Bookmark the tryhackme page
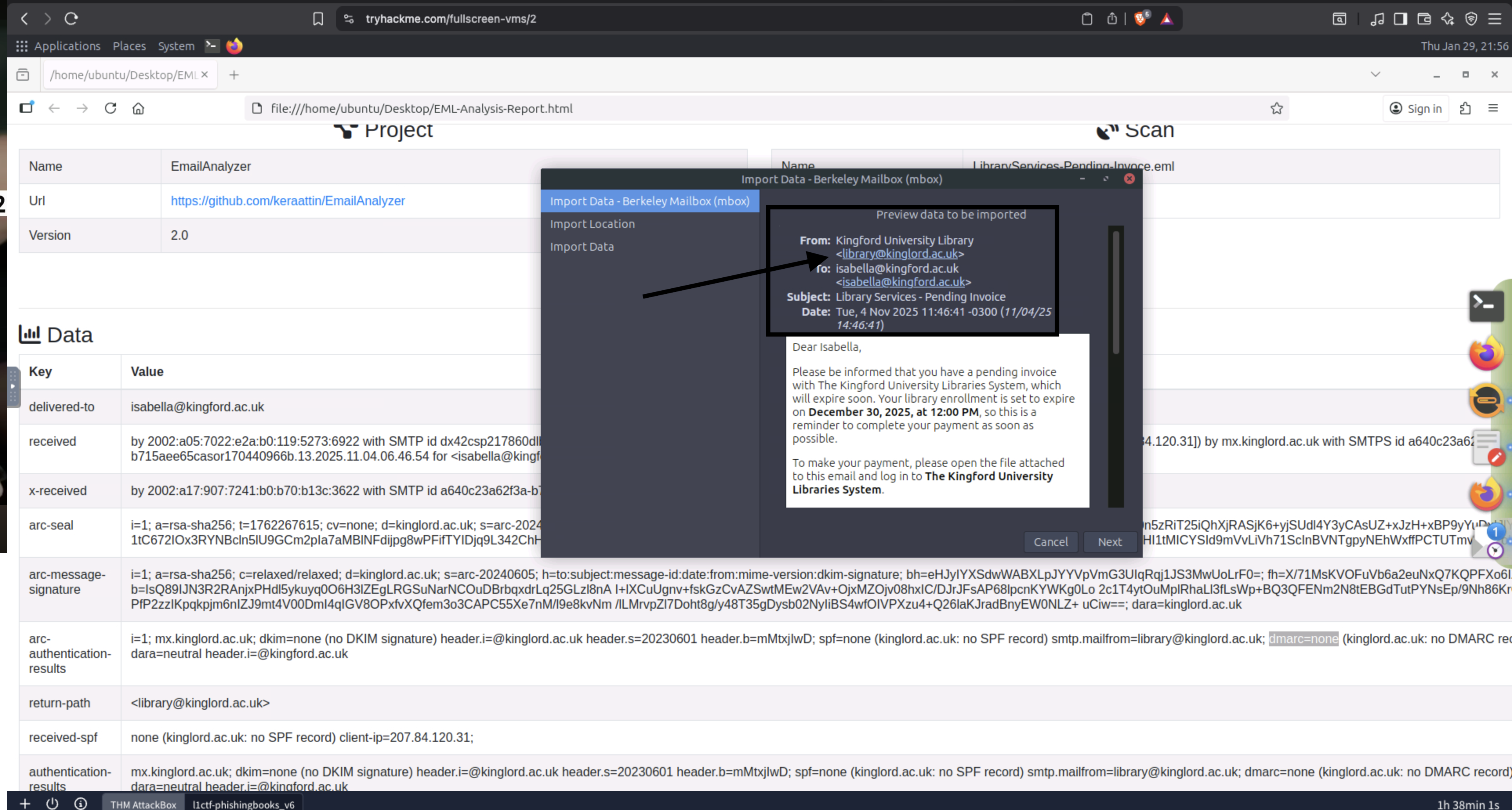Image resolution: width=1512 pixels, height=810 pixels. (x=317, y=19)
